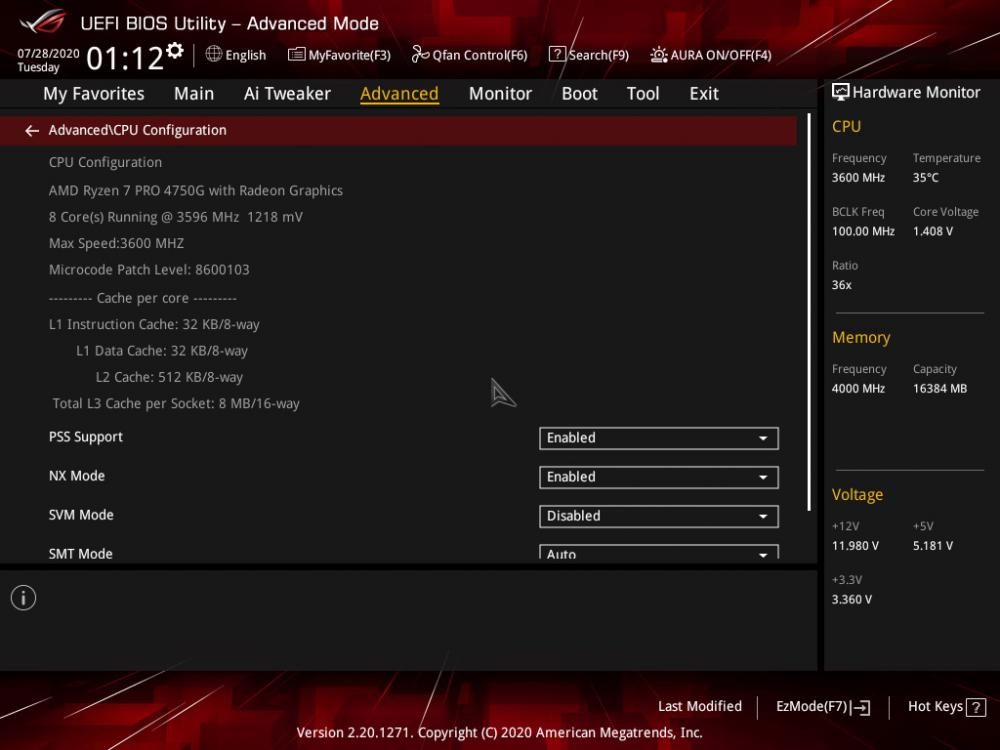Select the SMT Mode label

pyautogui.click(x=80, y=554)
